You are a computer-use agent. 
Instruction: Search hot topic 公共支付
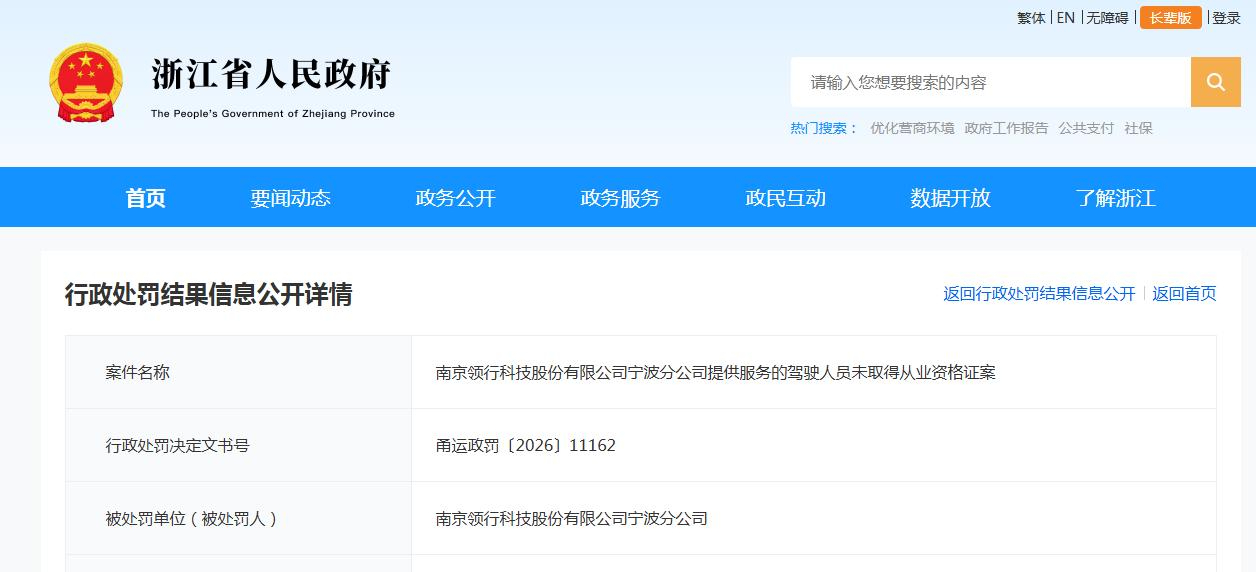click(1086, 128)
